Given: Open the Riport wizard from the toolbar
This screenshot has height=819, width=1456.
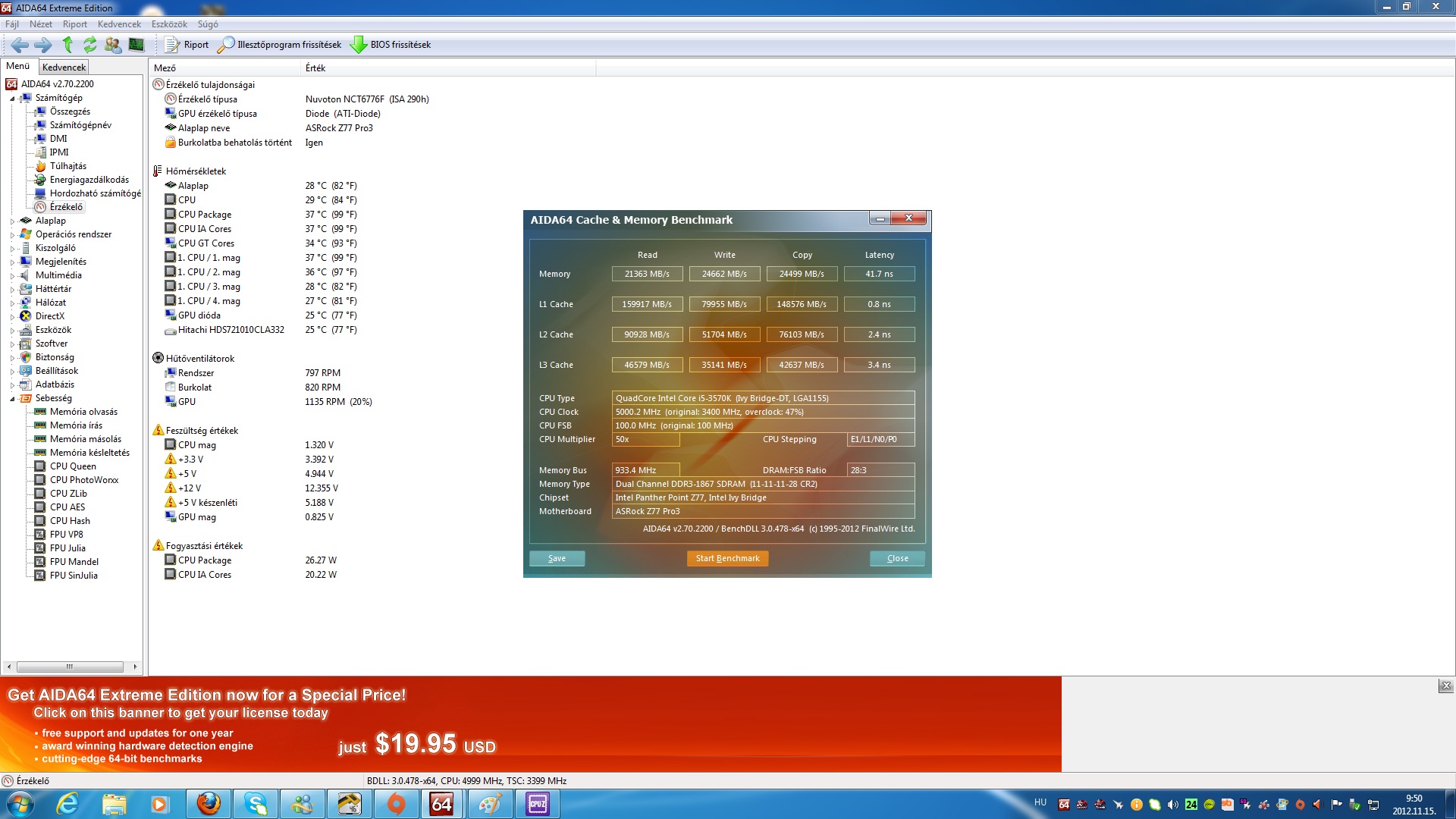Looking at the screenshot, I should pos(187,45).
